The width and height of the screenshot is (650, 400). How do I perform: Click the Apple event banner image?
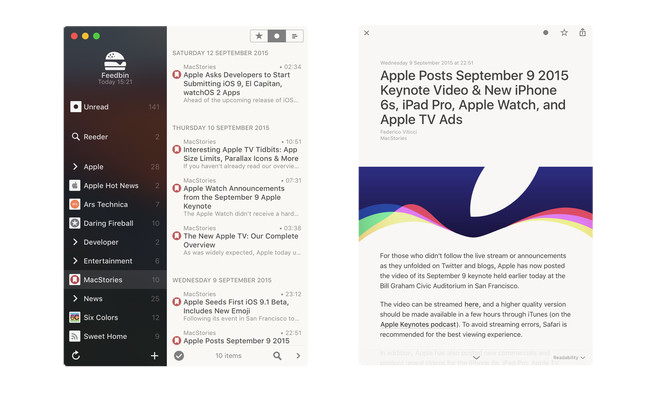(x=475, y=204)
